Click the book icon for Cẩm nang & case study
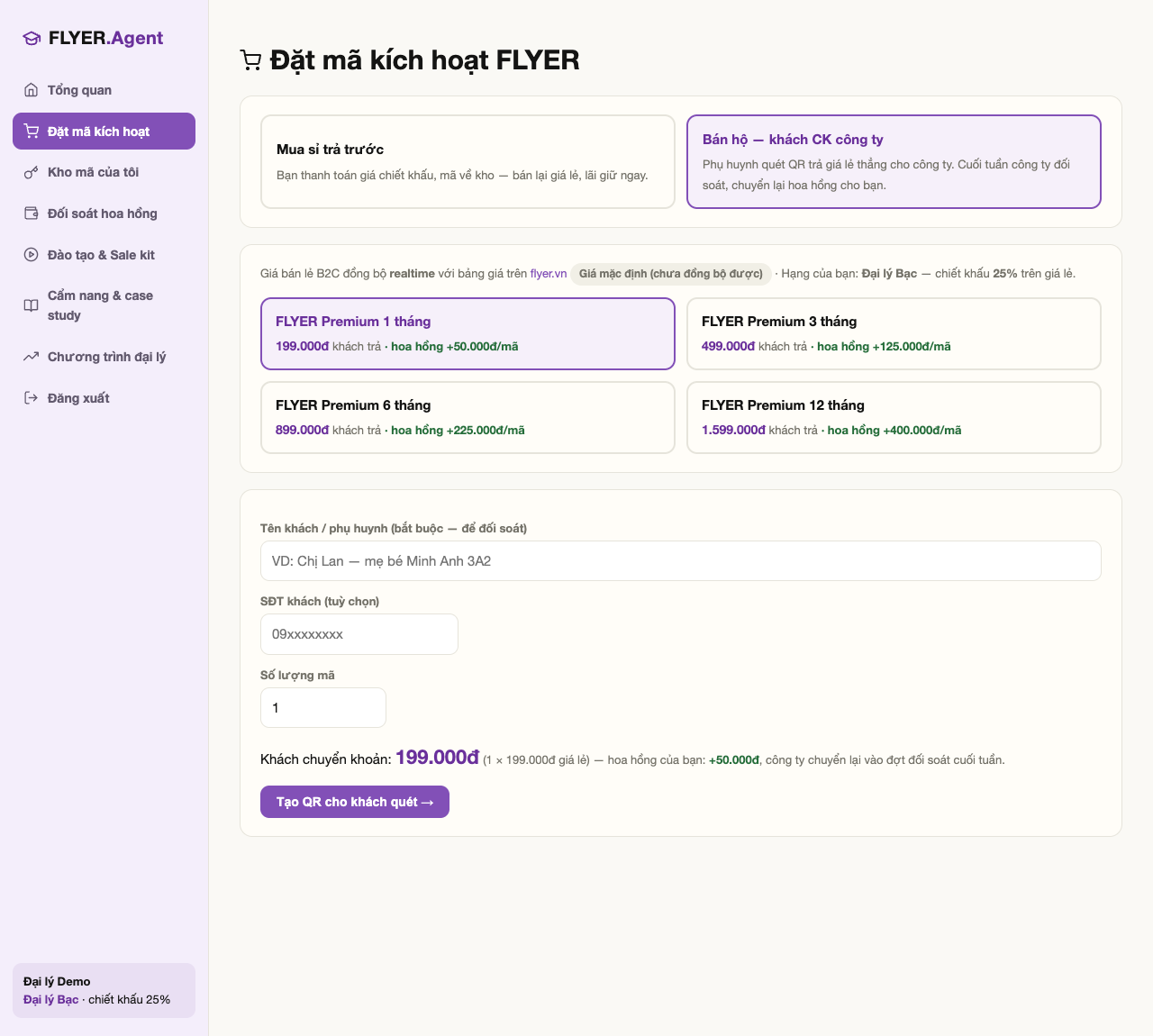The width and height of the screenshot is (1153, 1036). point(31,305)
